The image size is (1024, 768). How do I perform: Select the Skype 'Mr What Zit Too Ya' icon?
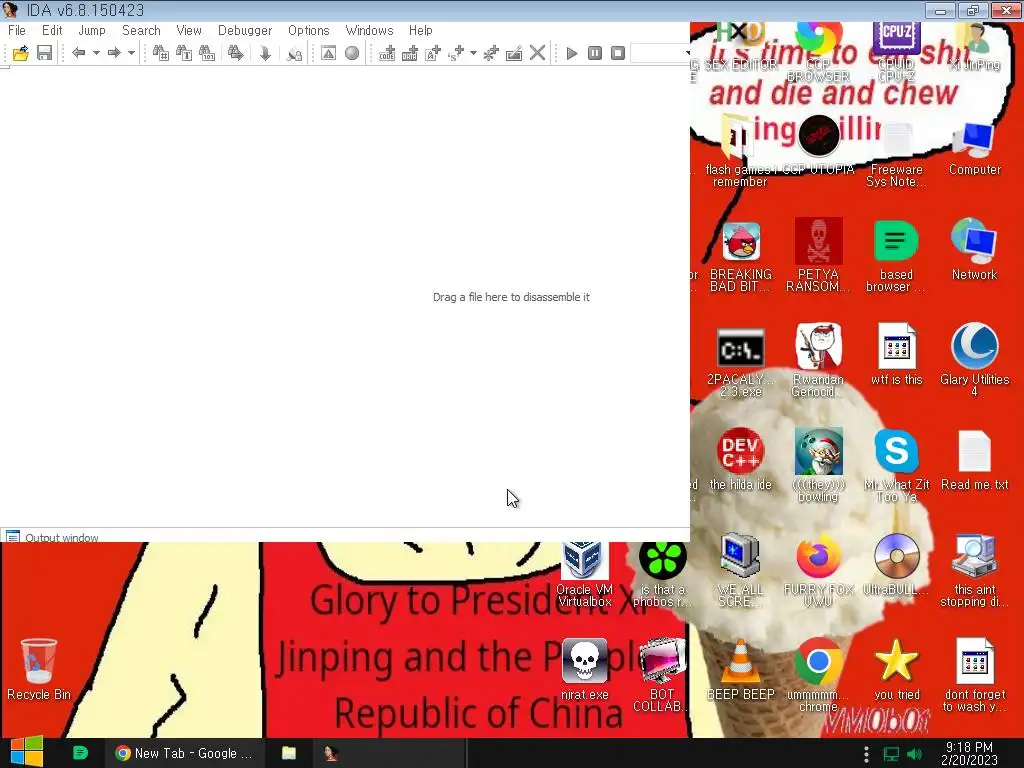click(x=897, y=466)
